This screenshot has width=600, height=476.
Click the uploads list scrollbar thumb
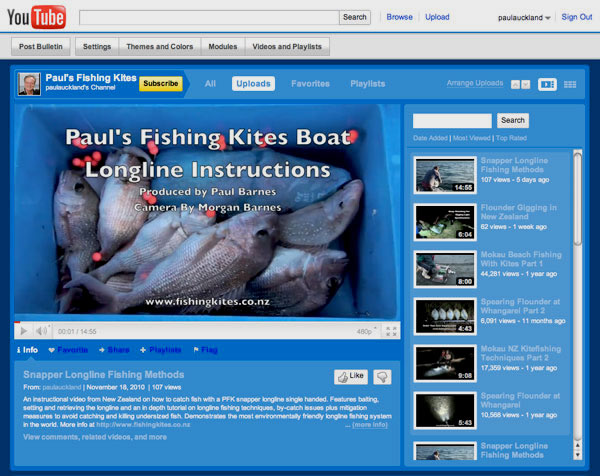click(x=577, y=197)
